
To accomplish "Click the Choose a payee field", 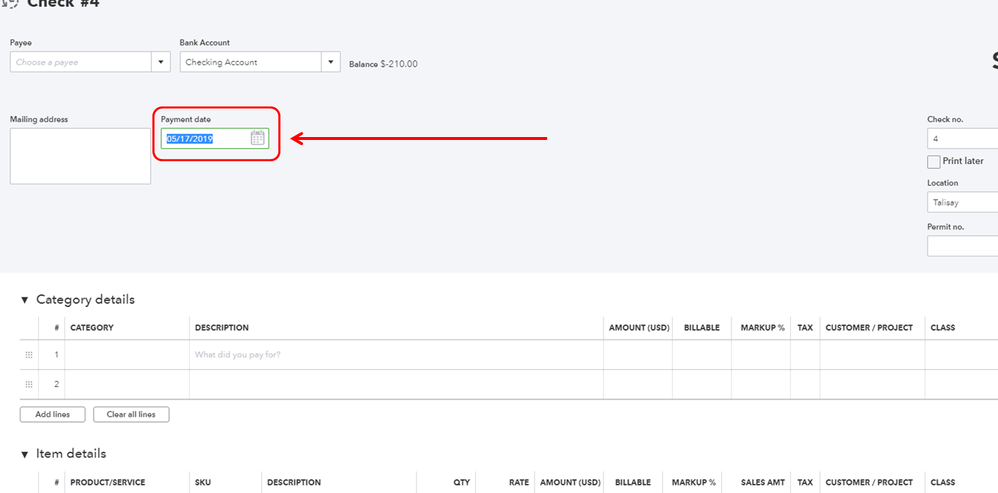I will (x=81, y=62).
